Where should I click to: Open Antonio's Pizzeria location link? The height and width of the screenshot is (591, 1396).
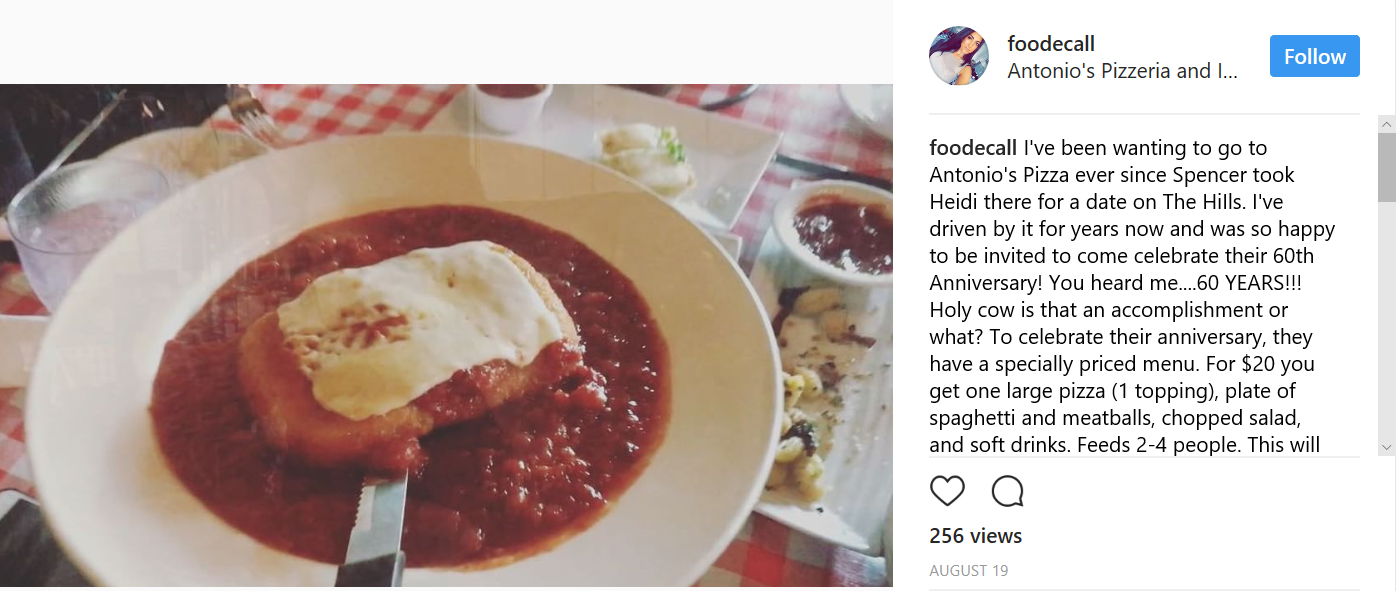click(1122, 71)
